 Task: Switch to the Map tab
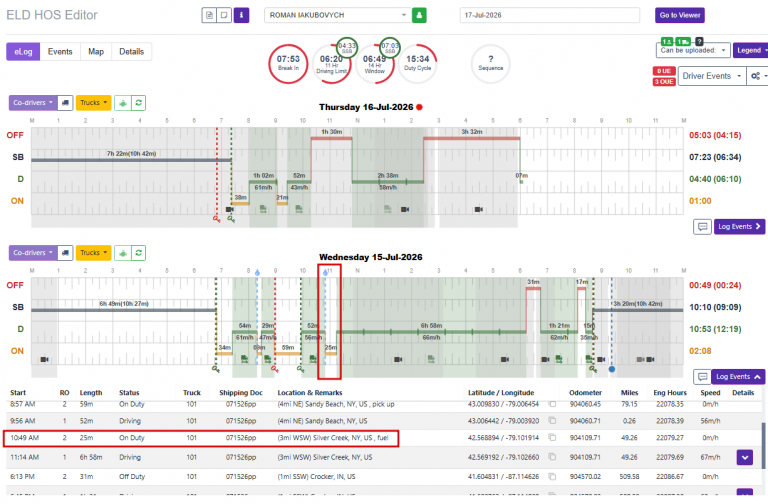tap(96, 52)
